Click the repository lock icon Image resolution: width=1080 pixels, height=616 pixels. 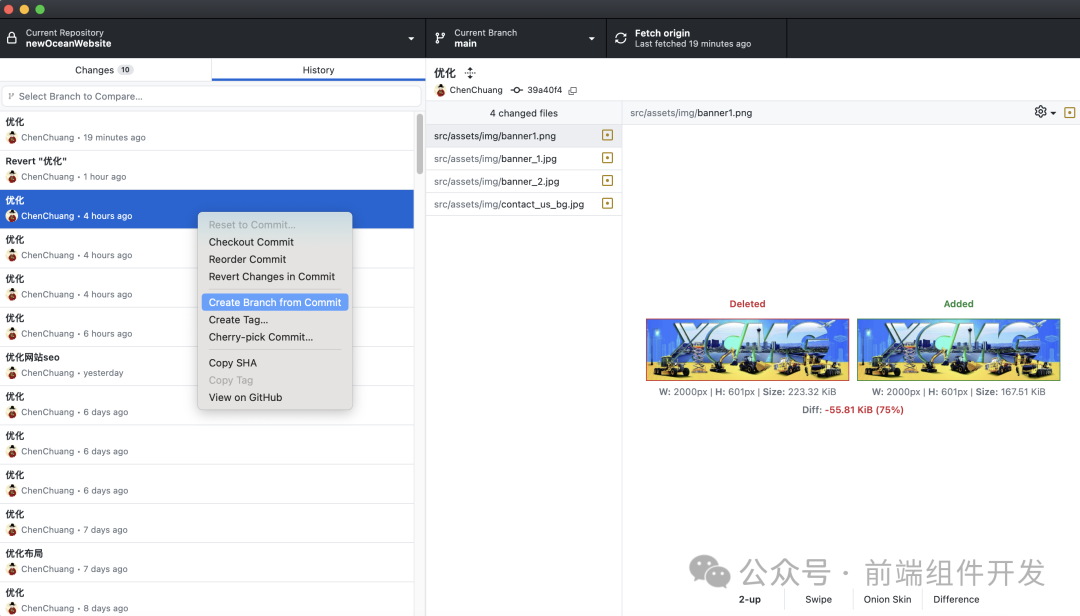coord(12,38)
